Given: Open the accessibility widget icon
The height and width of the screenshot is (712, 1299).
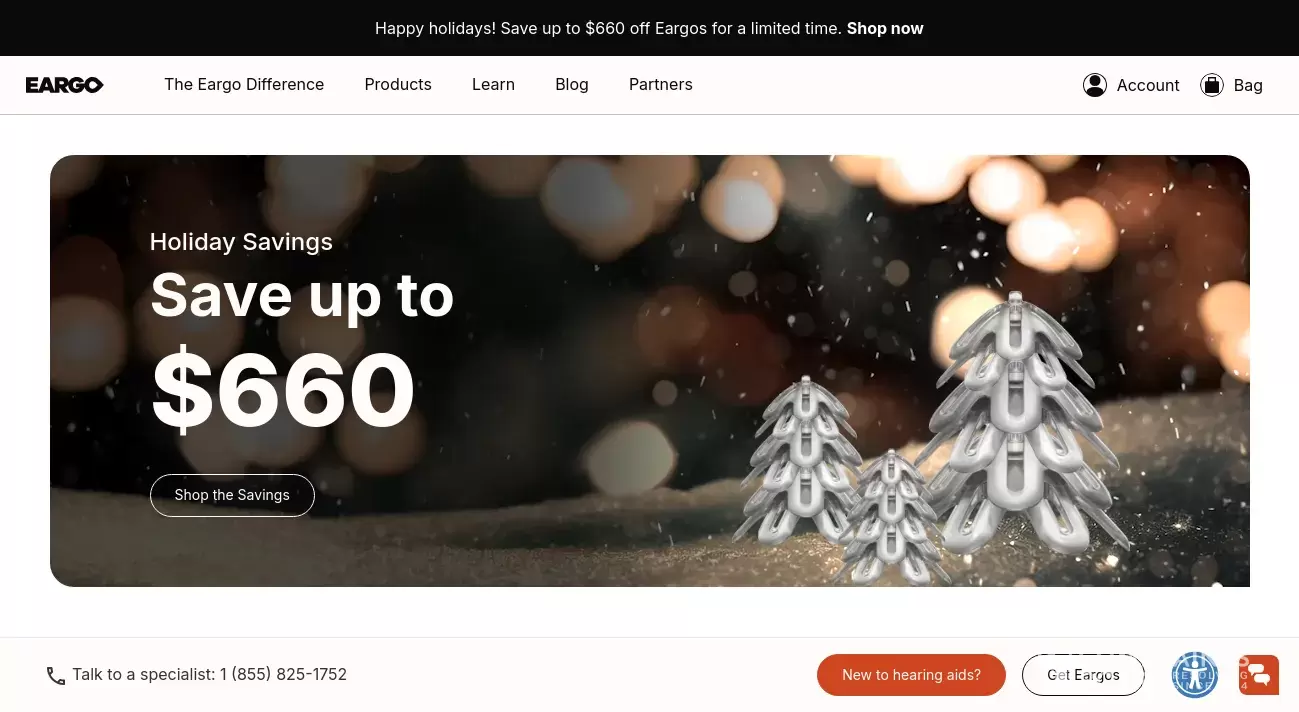Looking at the screenshot, I should (1195, 675).
